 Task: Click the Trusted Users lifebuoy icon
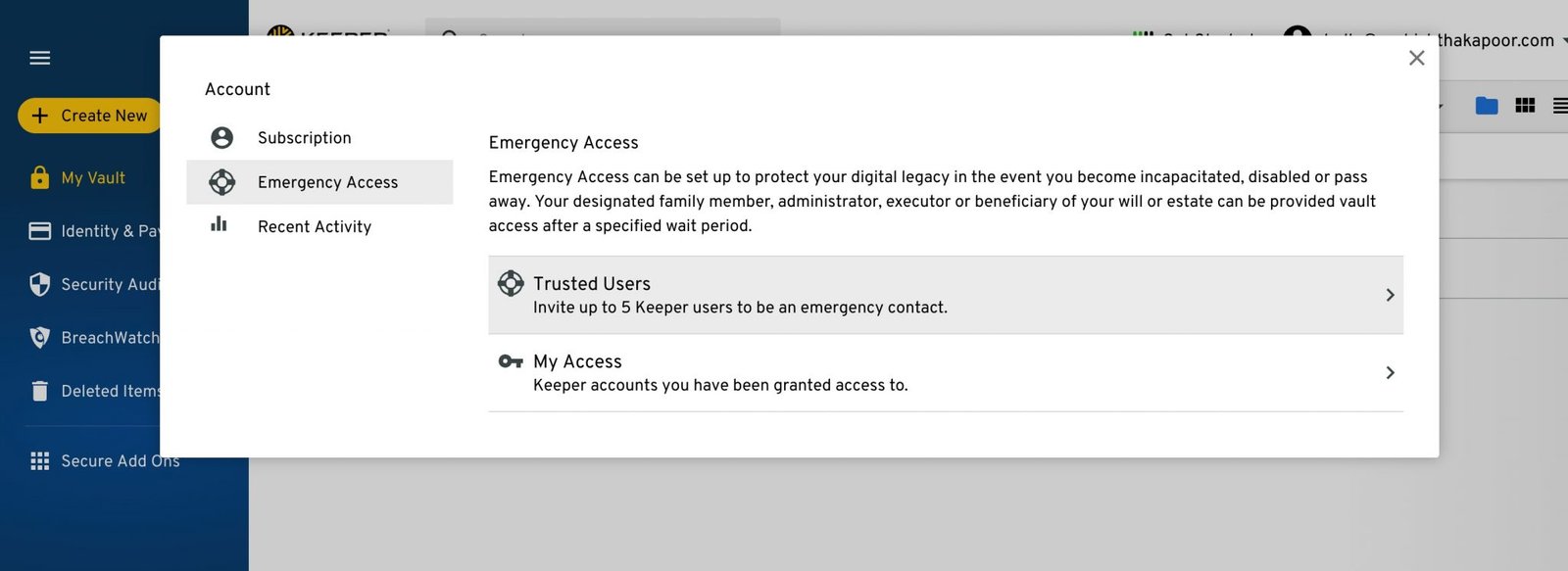pos(511,283)
